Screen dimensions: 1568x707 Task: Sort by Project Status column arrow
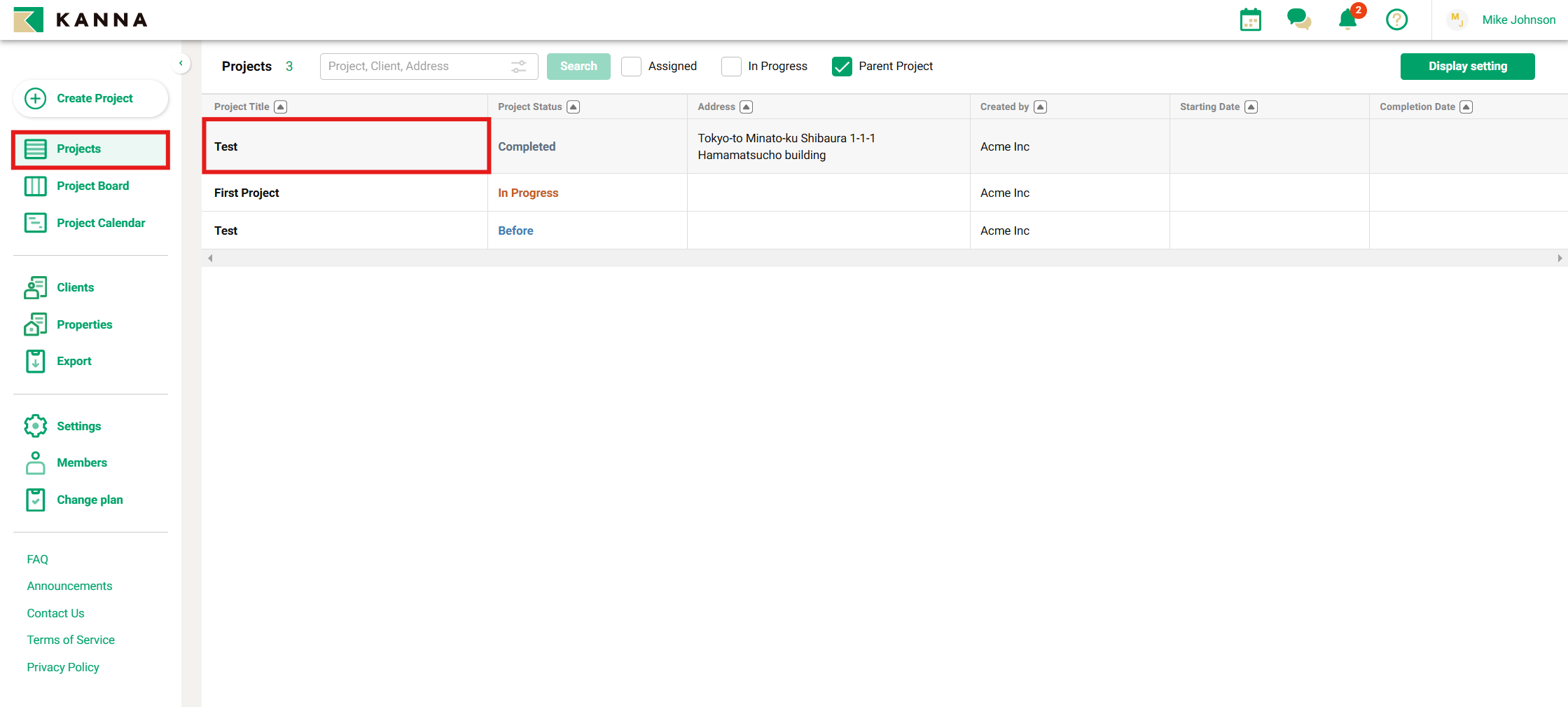coord(574,107)
